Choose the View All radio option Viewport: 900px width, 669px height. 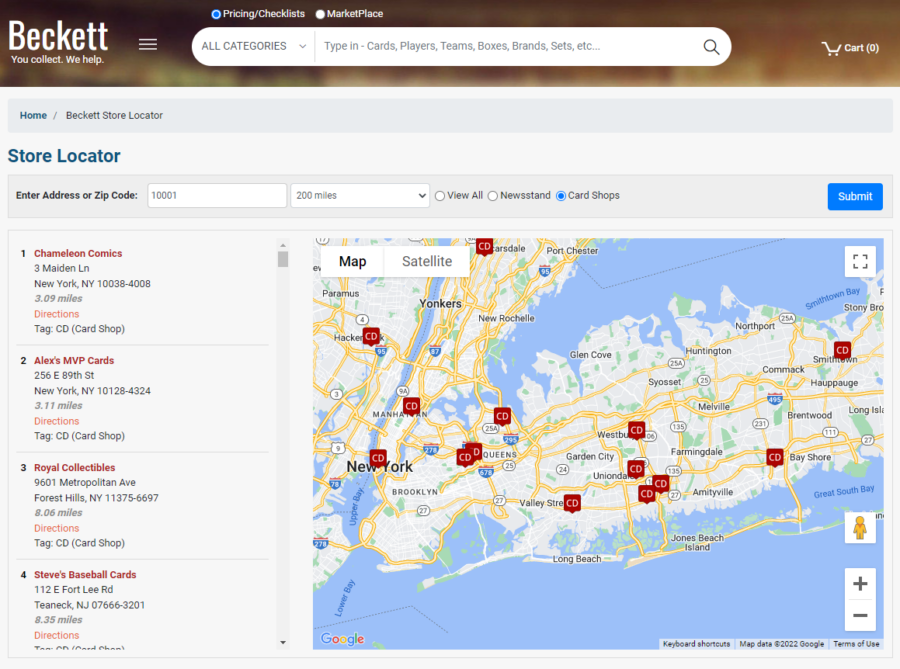tap(440, 196)
